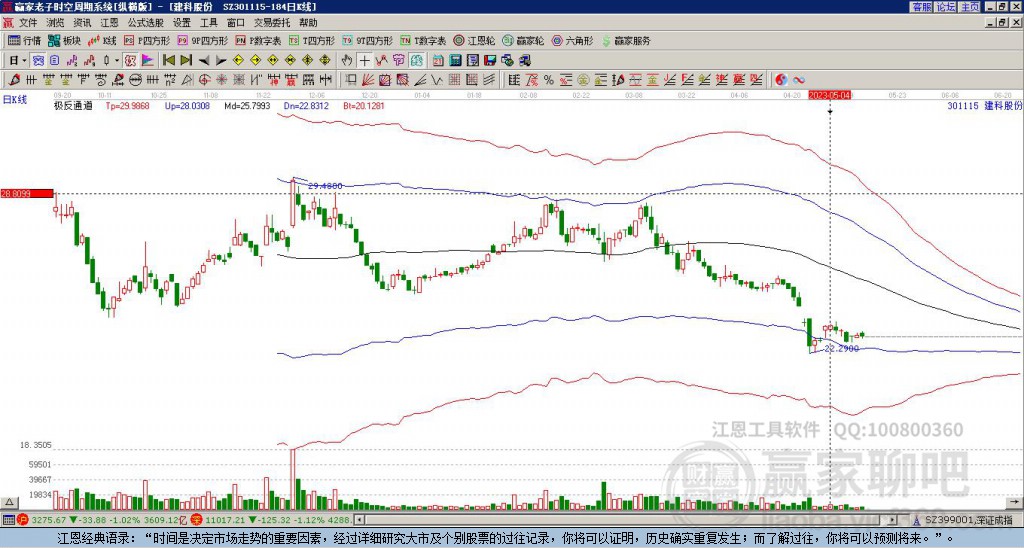Image resolution: width=1024 pixels, height=548 pixels.
Task: Open the 江恩 menu
Action: click(109, 23)
